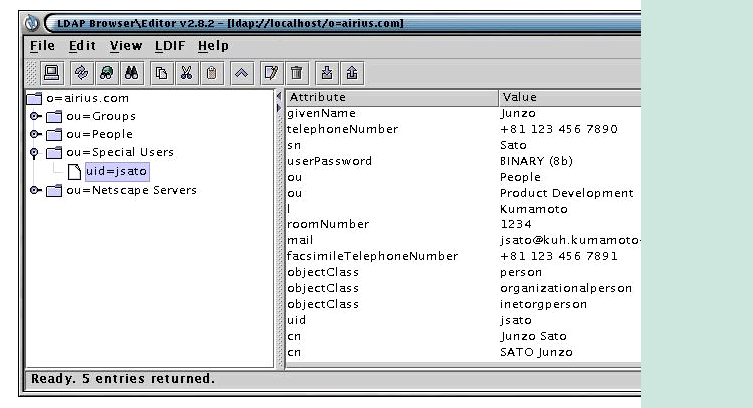Collapse tree pane with left divider arrow
753x408 pixels.
point(279,96)
